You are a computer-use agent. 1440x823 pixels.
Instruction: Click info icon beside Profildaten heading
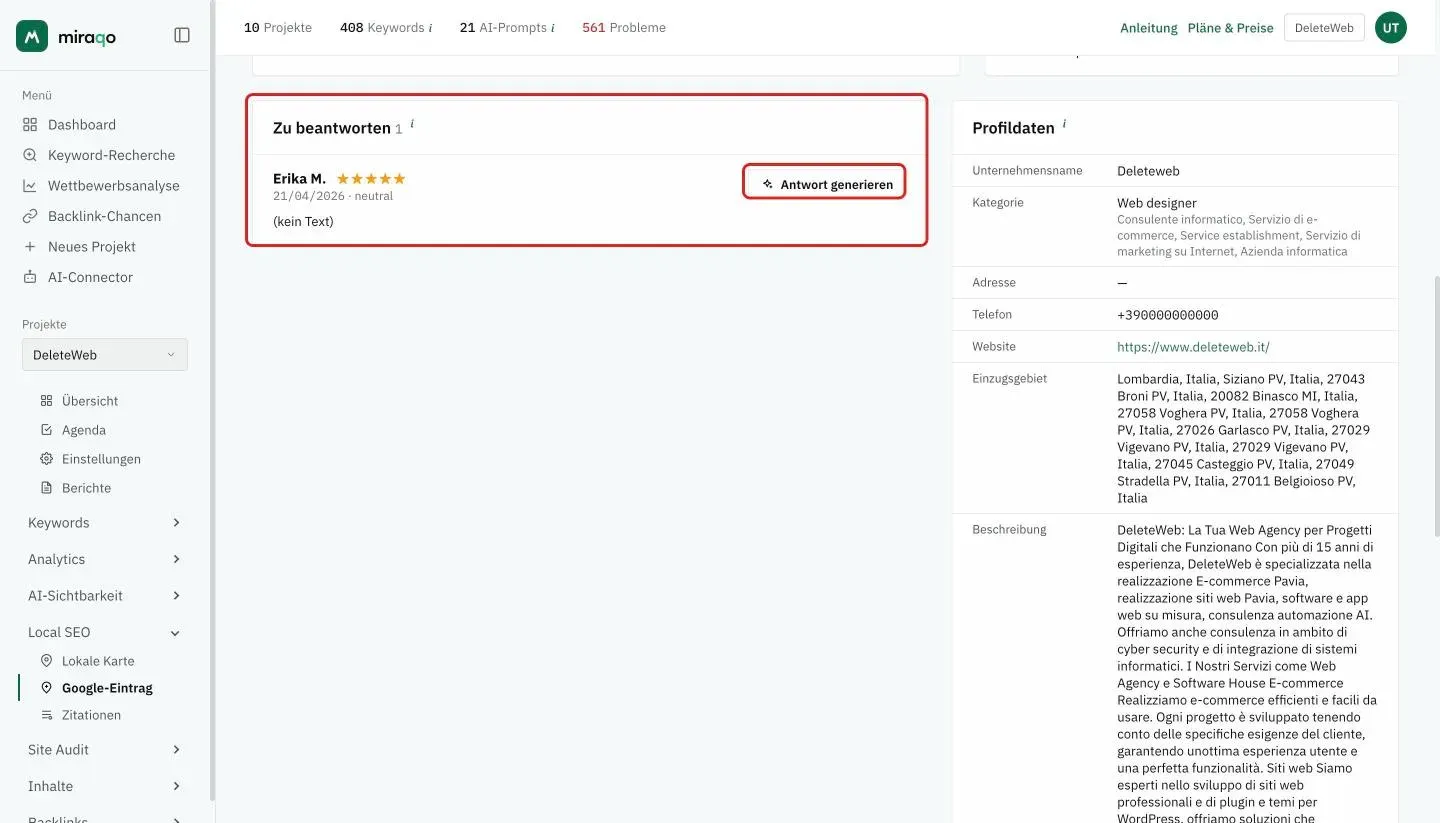click(x=1064, y=125)
